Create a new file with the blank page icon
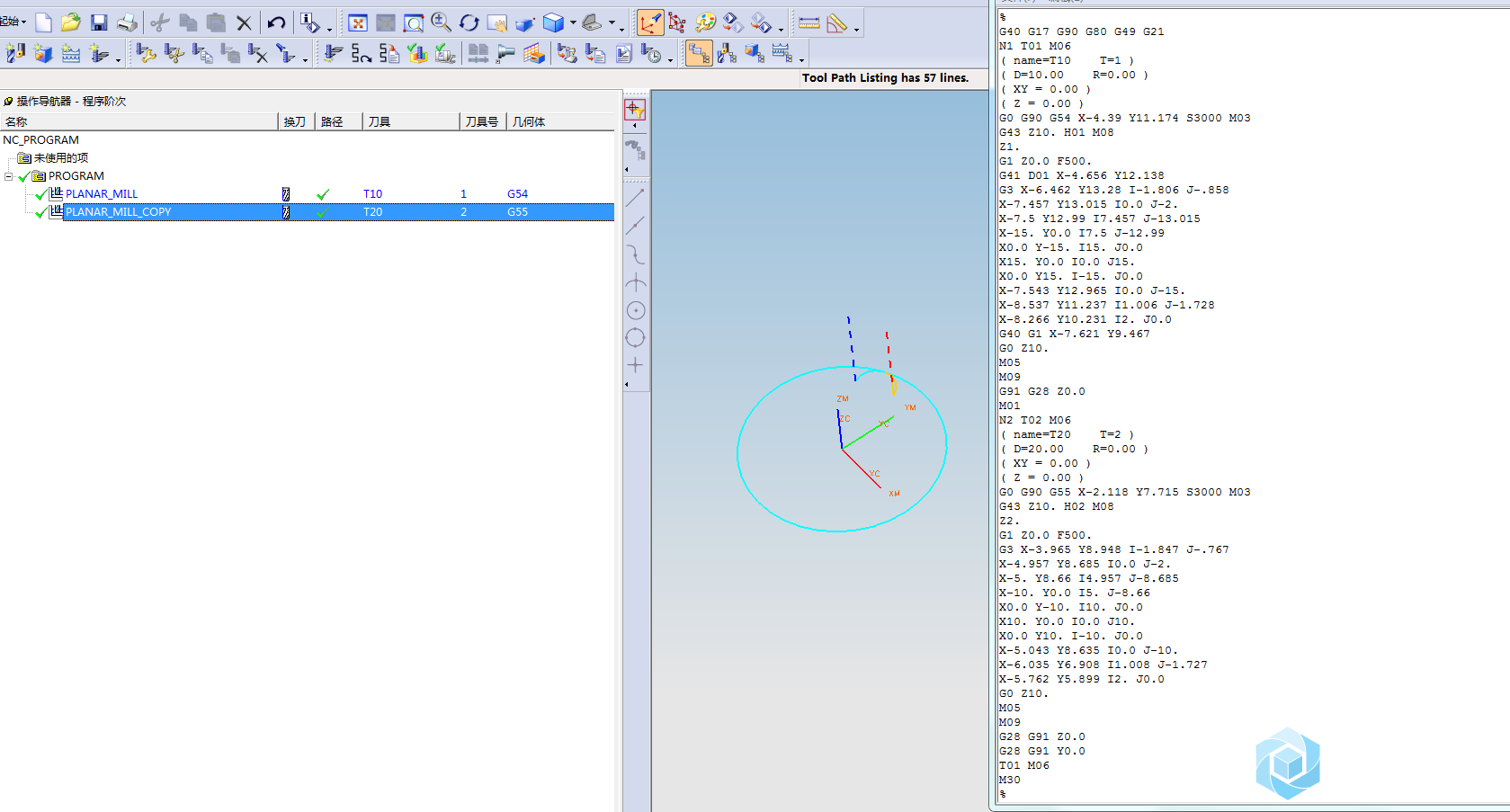 click(43, 22)
